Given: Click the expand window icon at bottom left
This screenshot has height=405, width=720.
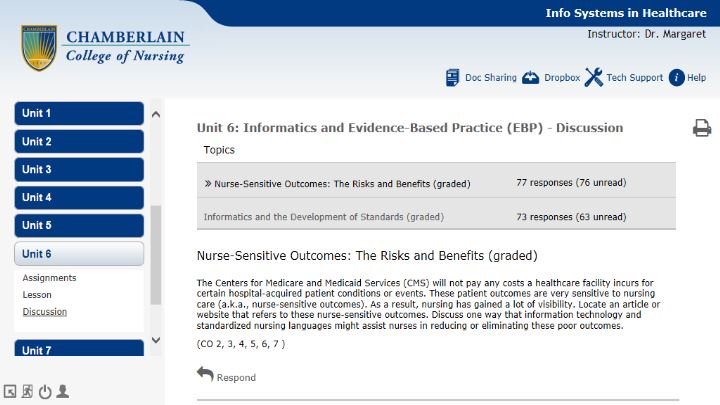Looking at the screenshot, I should click(x=10, y=392).
